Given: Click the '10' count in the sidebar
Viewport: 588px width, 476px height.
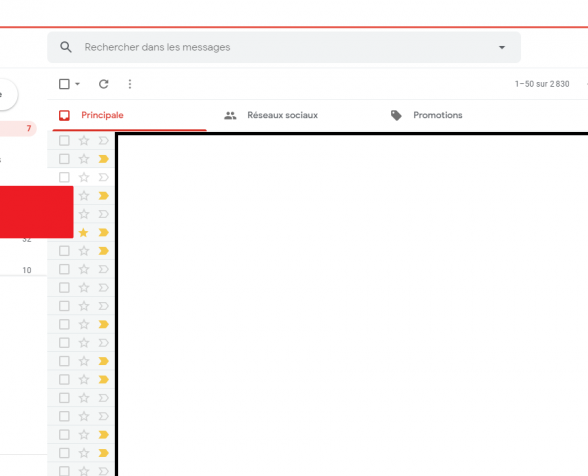Looking at the screenshot, I should point(27,270).
